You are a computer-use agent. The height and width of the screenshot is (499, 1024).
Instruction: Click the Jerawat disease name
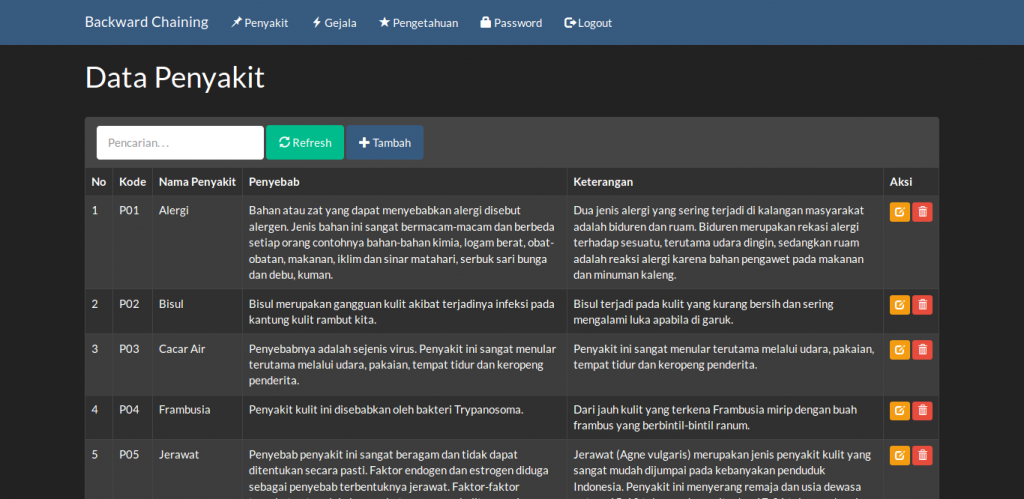179,455
